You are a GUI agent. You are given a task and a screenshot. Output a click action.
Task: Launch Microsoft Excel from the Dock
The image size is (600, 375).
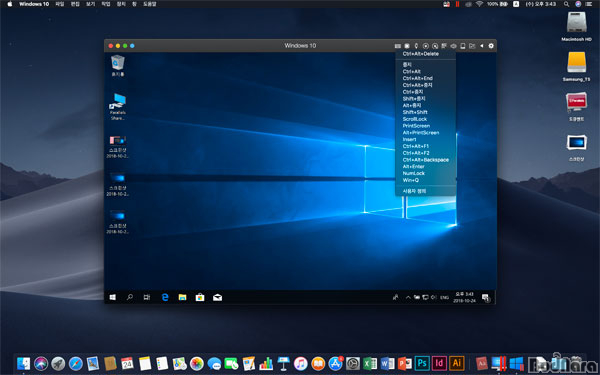coord(370,363)
